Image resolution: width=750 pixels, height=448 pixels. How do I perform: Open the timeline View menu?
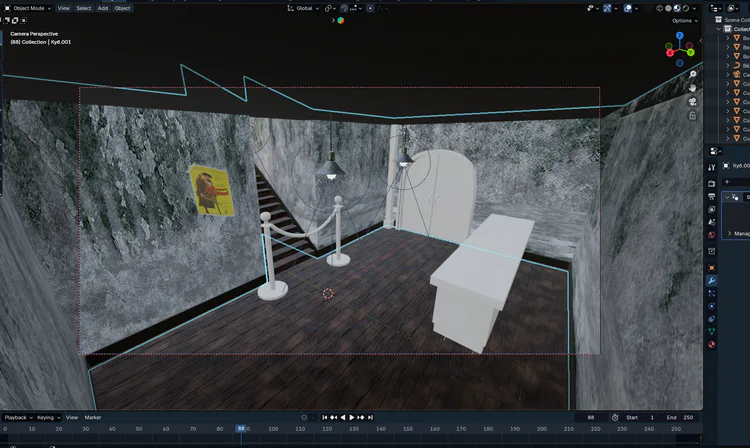tap(72, 417)
